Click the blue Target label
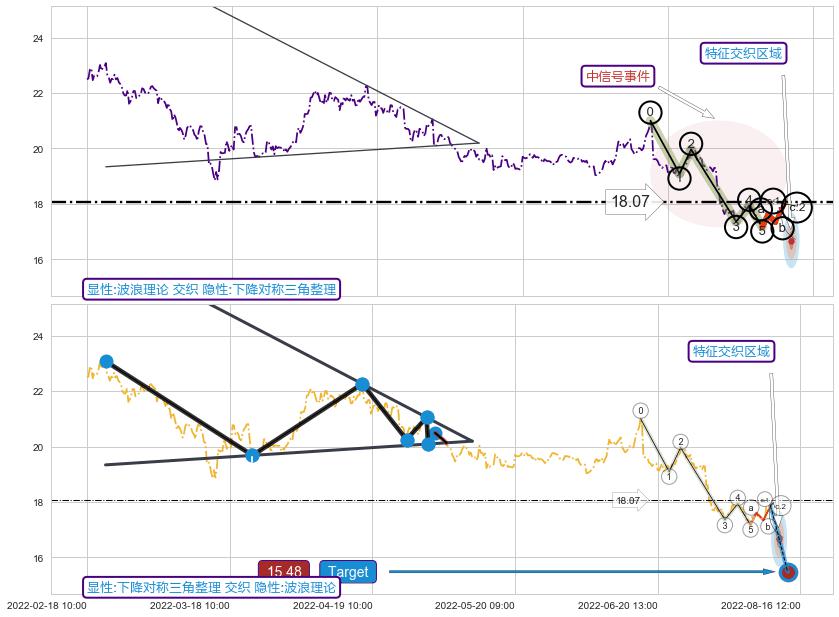The height and width of the screenshot is (617, 839). (347, 572)
